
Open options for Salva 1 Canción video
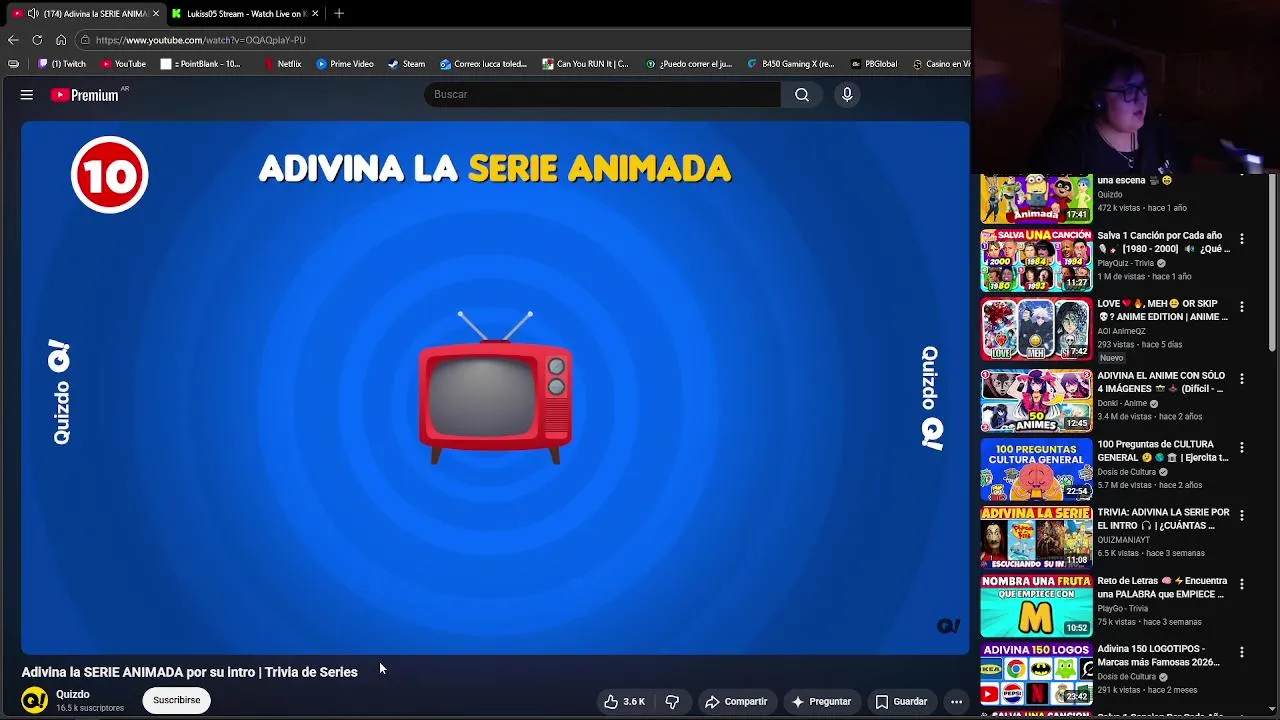[1241, 239]
